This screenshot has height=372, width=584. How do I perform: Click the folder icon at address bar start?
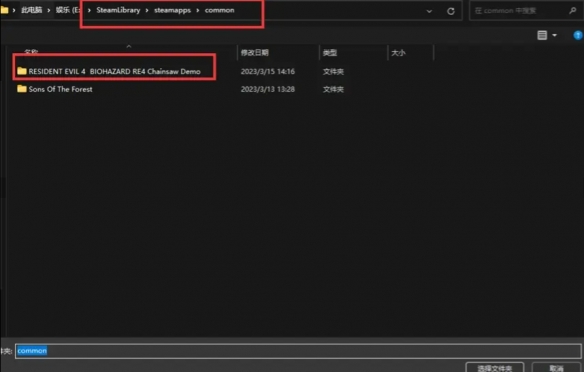click(x=4, y=10)
